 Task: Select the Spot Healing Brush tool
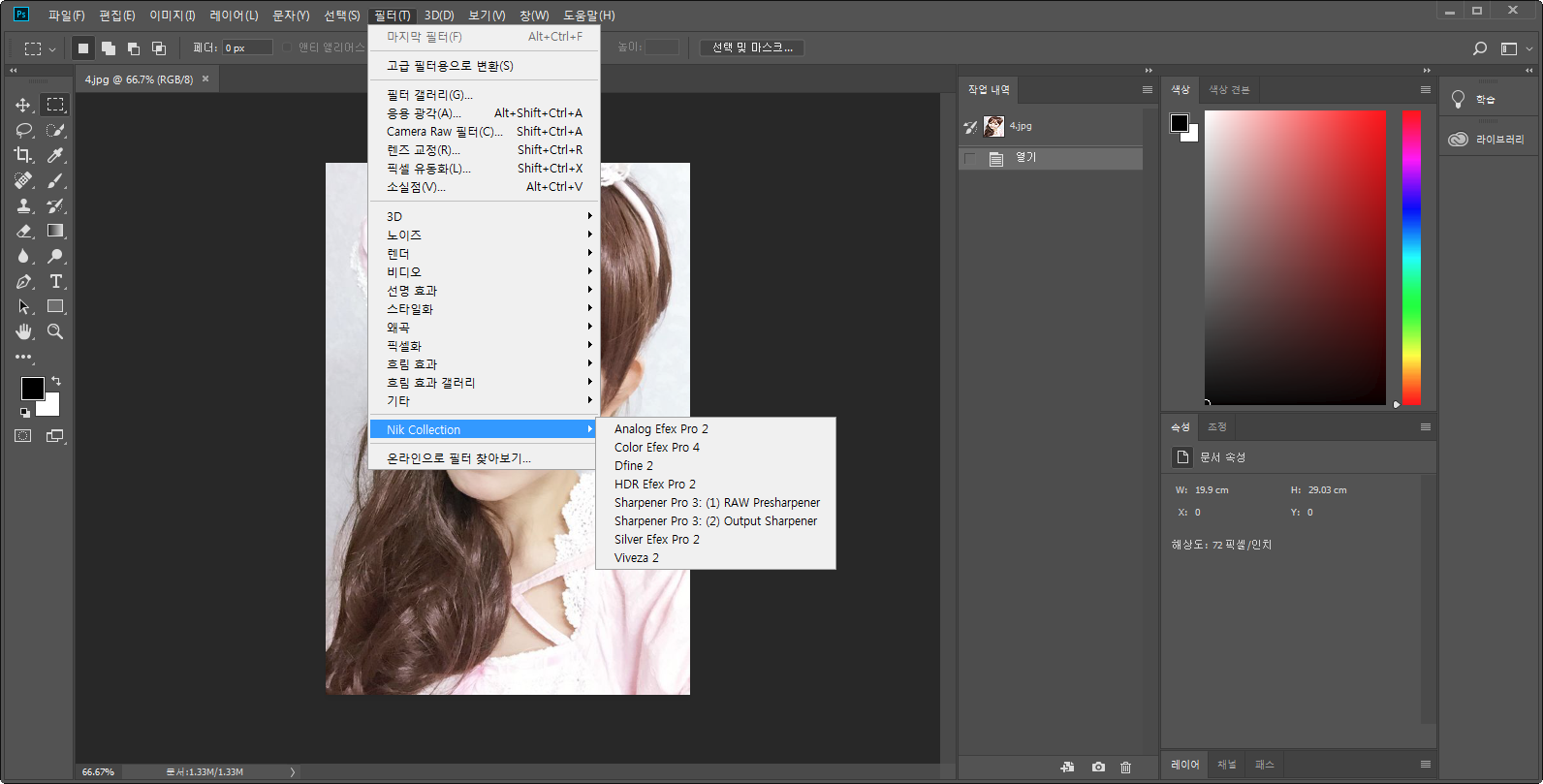tap(23, 180)
